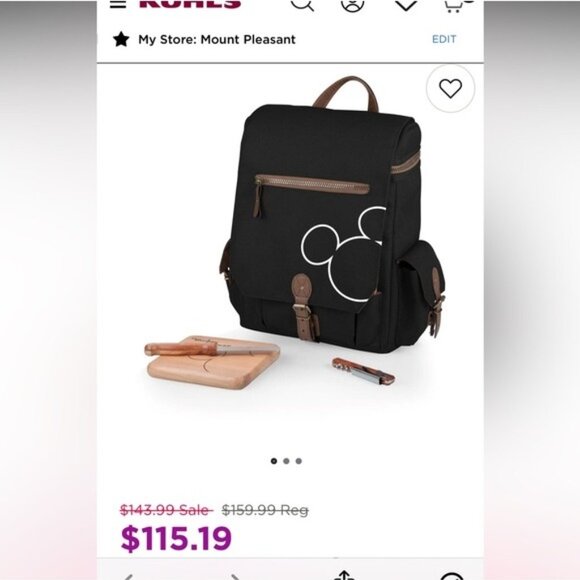This screenshot has height=580, width=580.
Task: Select second image carousel dot
Action: [x=286, y=461]
